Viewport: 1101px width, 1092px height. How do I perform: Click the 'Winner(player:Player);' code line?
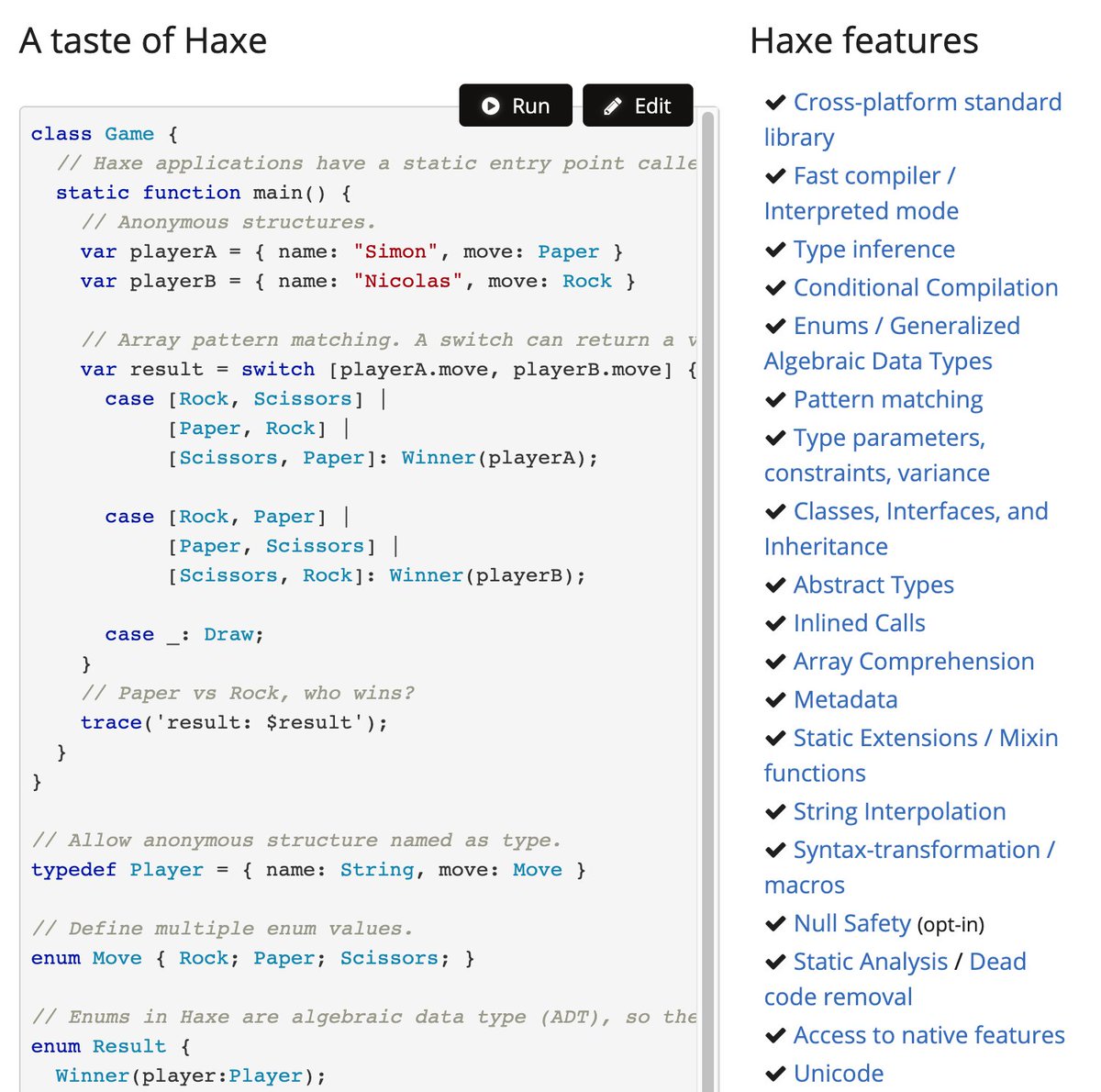(x=191, y=1075)
